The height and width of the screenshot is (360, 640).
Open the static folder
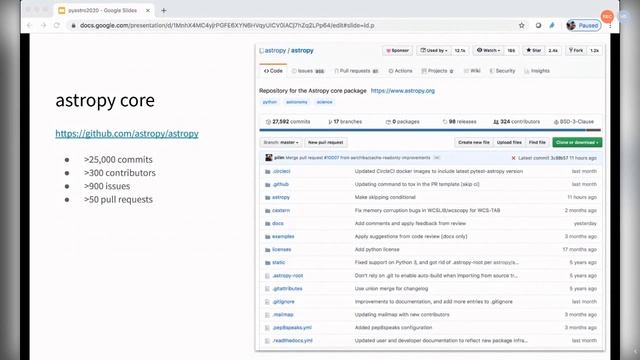[278, 262]
